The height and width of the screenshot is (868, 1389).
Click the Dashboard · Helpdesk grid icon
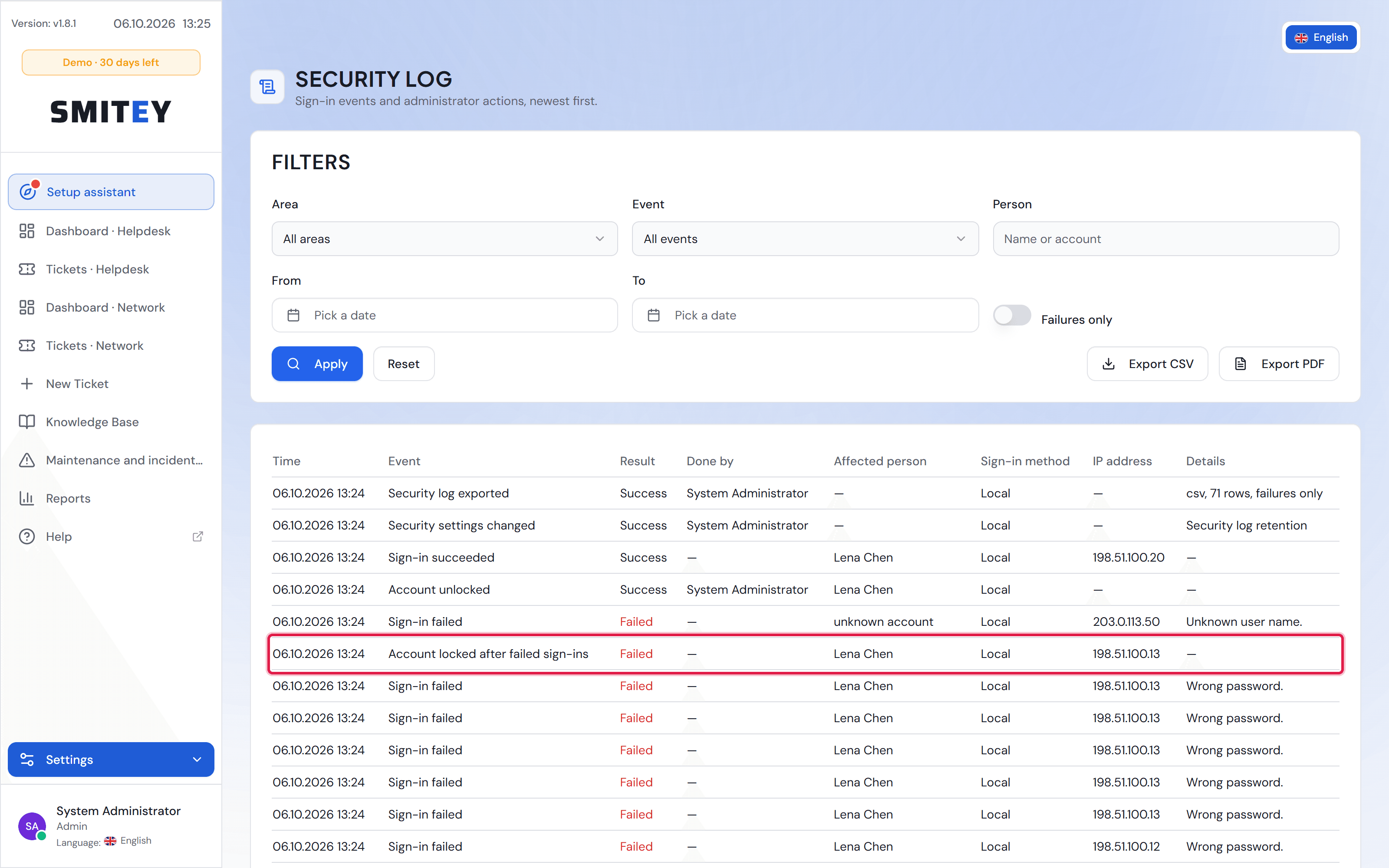click(x=27, y=231)
